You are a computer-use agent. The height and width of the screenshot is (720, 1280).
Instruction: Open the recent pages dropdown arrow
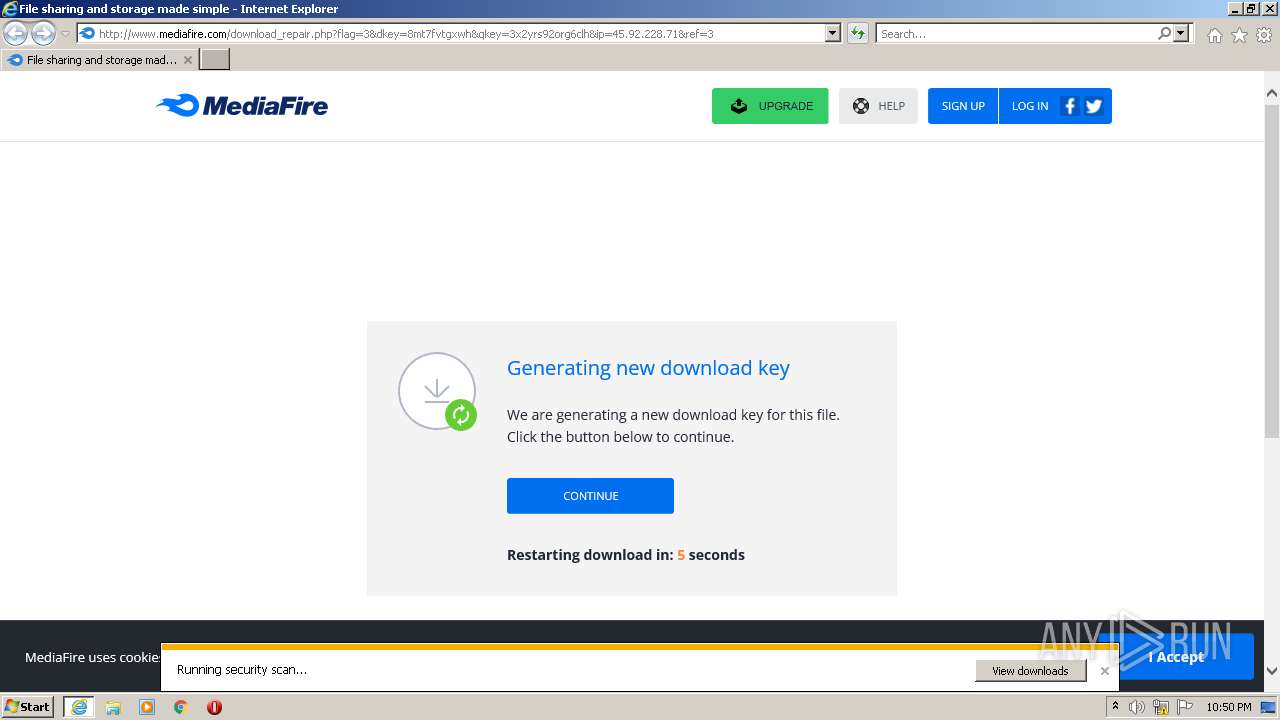[x=65, y=34]
